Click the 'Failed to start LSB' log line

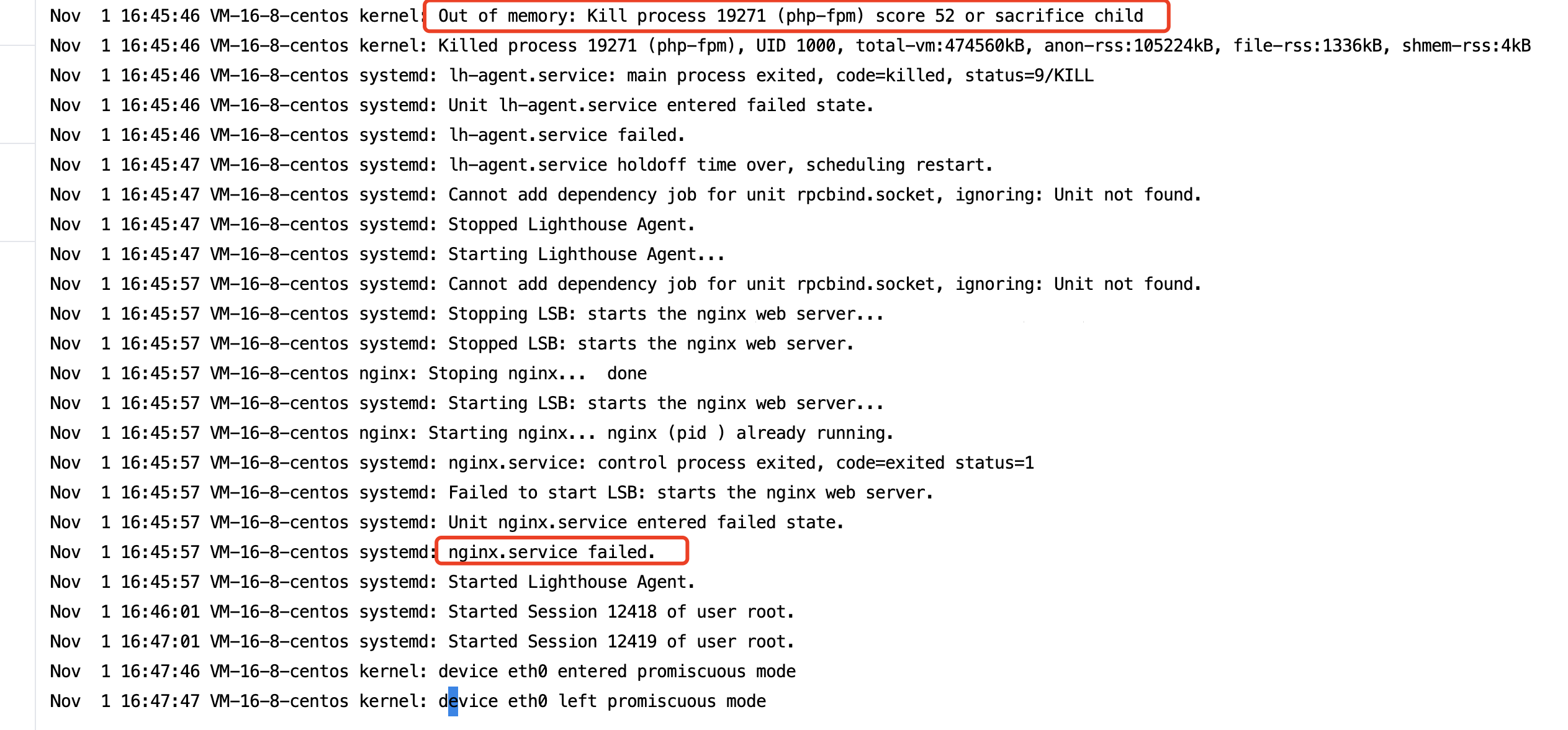click(492, 492)
